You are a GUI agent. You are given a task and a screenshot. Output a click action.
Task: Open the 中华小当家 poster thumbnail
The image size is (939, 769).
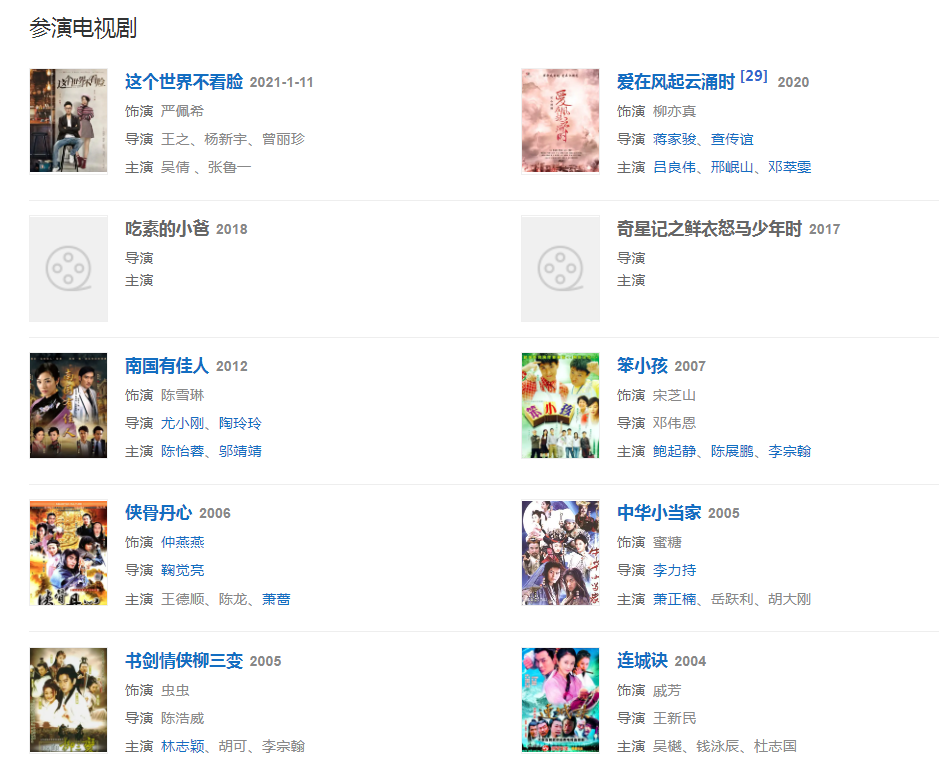[x=560, y=553]
